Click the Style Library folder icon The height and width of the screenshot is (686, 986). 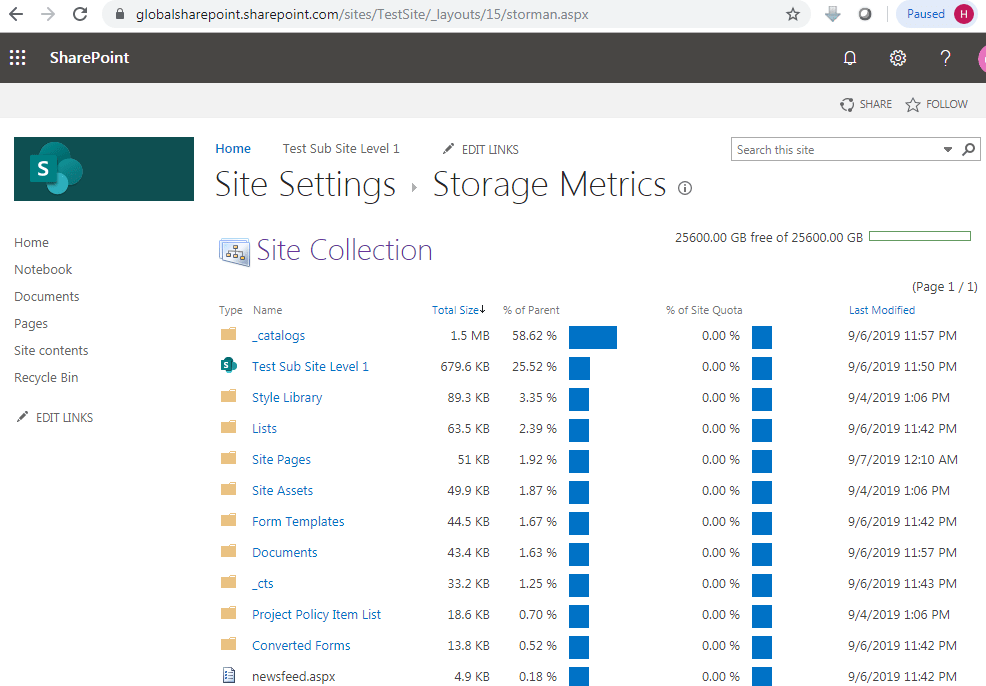(x=228, y=396)
